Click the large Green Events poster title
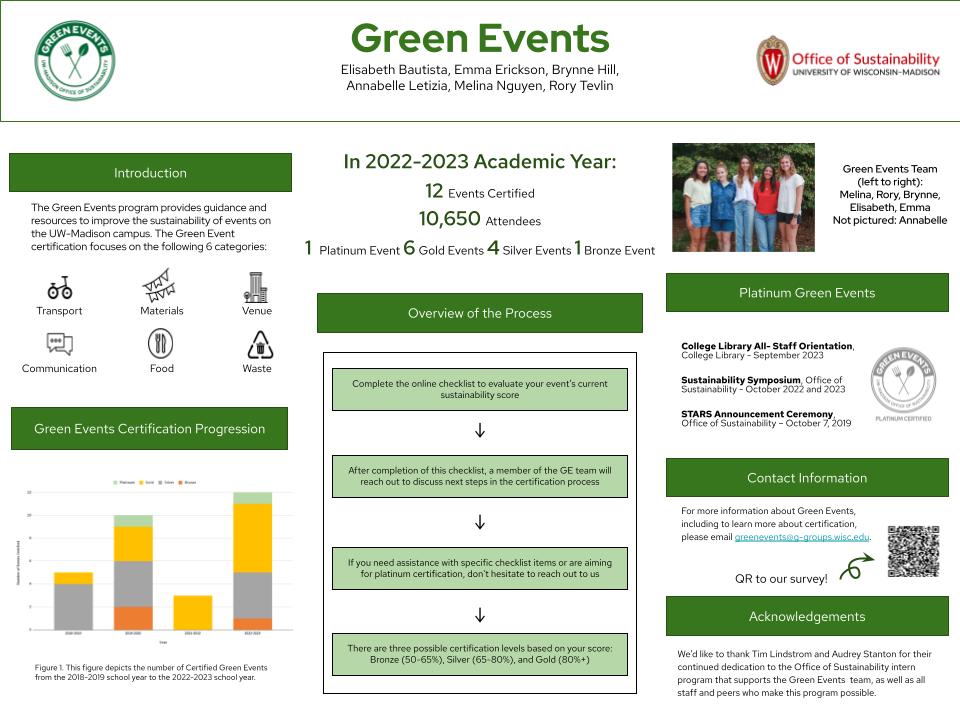The width and height of the screenshot is (960, 720). (x=480, y=38)
